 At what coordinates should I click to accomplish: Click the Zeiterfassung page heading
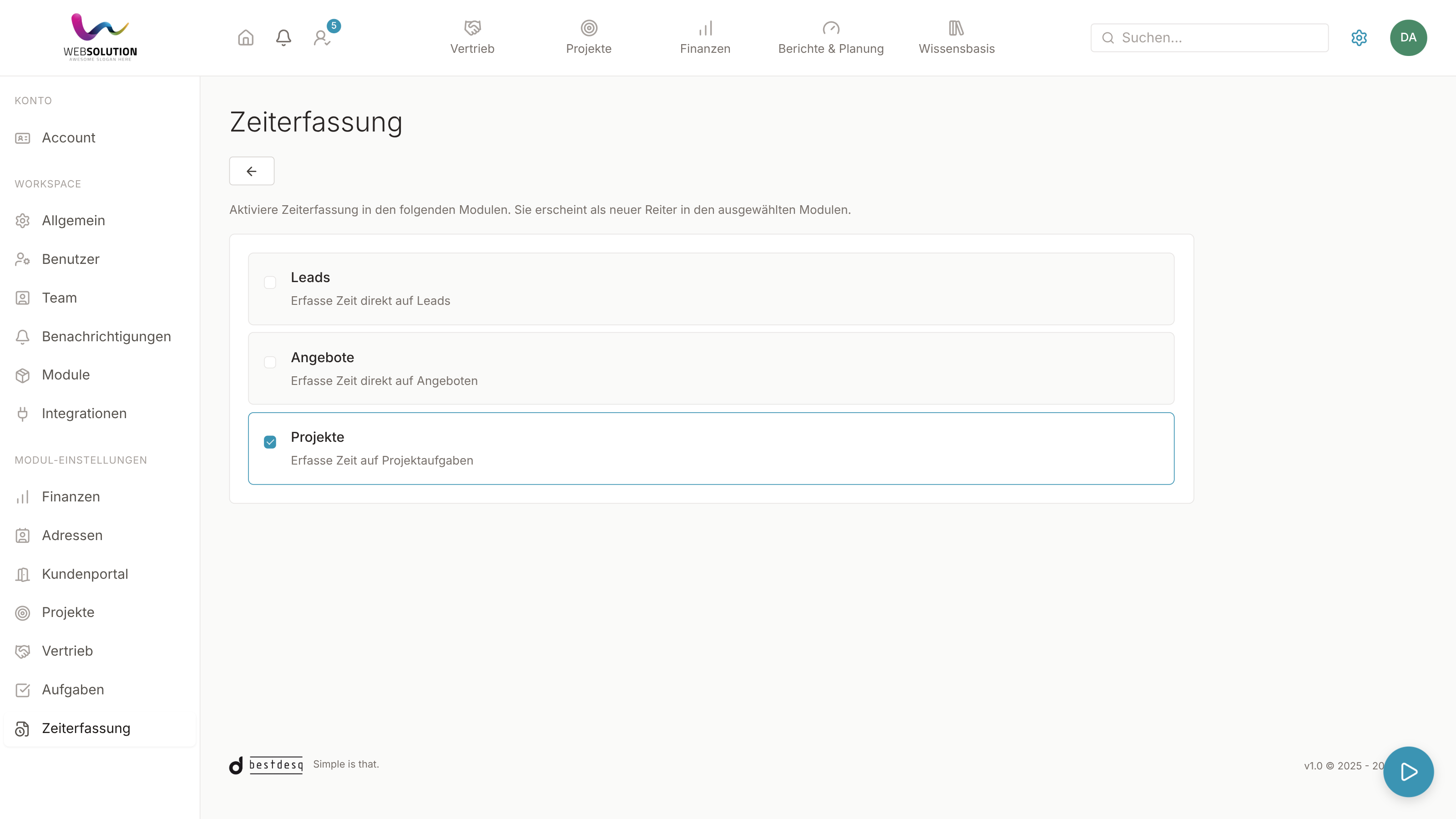pyautogui.click(x=316, y=122)
